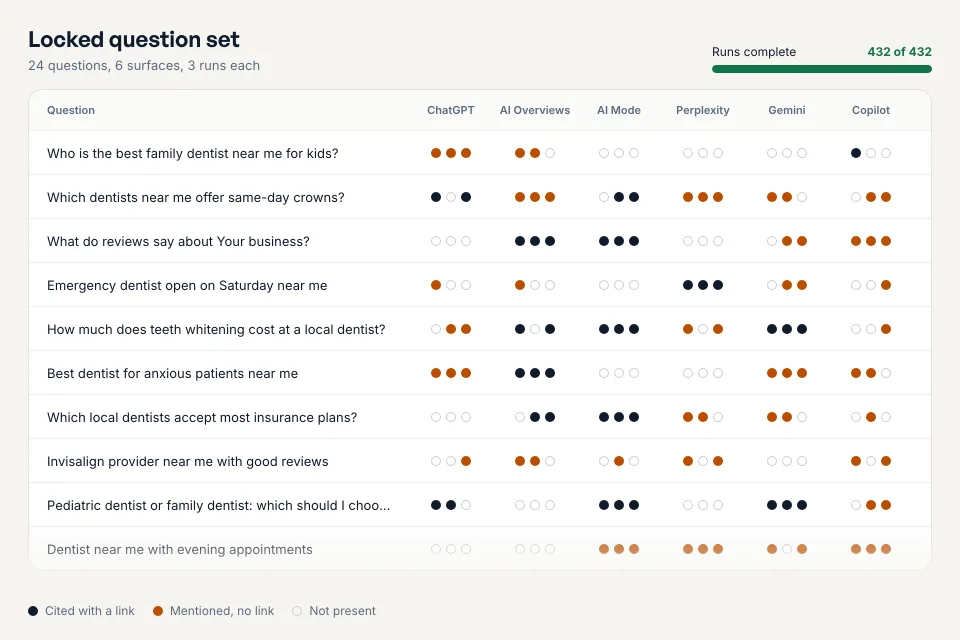
Task: Click the 'Runs complete' label
Action: 754,52
